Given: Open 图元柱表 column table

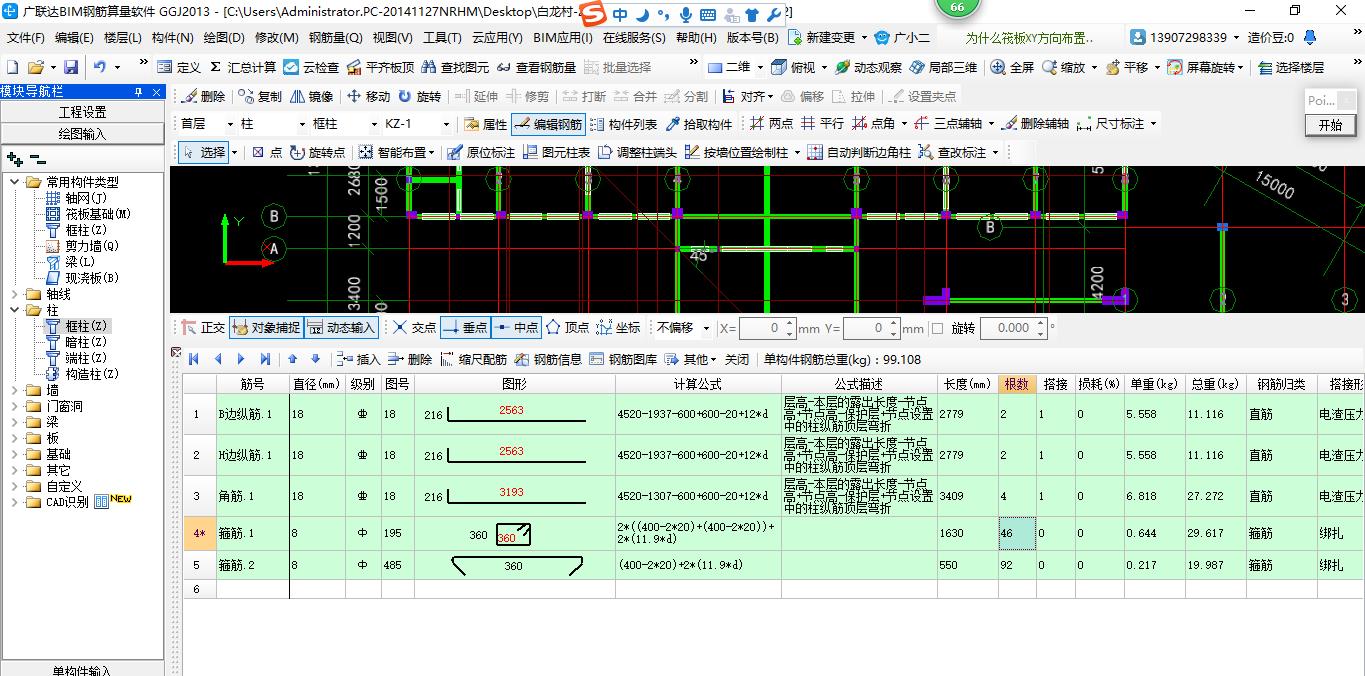Looking at the screenshot, I should (556, 152).
